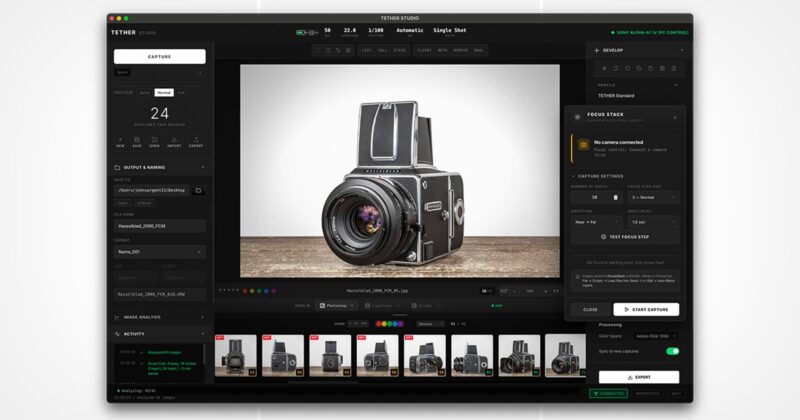This screenshot has width=800, height=420.
Task: Click the fullscreen icon right of zoom controls
Action: point(556,291)
